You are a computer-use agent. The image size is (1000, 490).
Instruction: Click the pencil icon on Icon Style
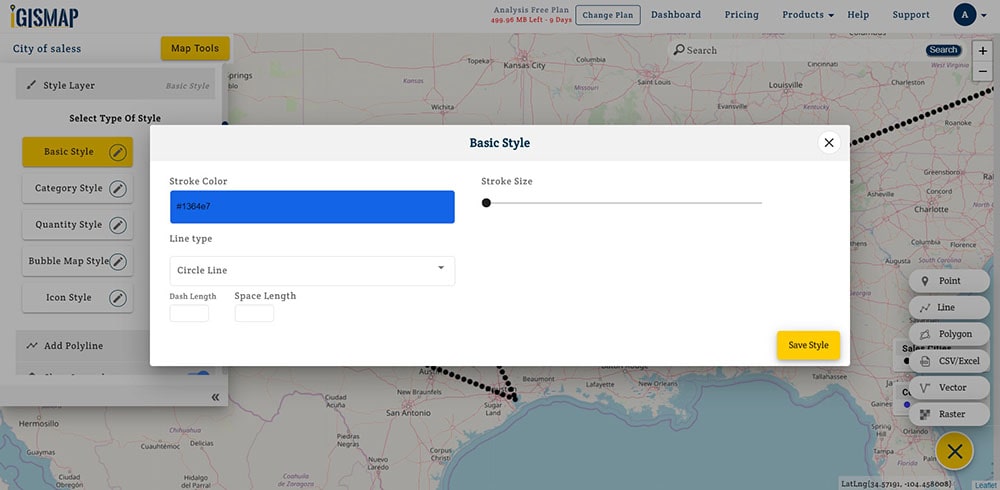pos(117,298)
